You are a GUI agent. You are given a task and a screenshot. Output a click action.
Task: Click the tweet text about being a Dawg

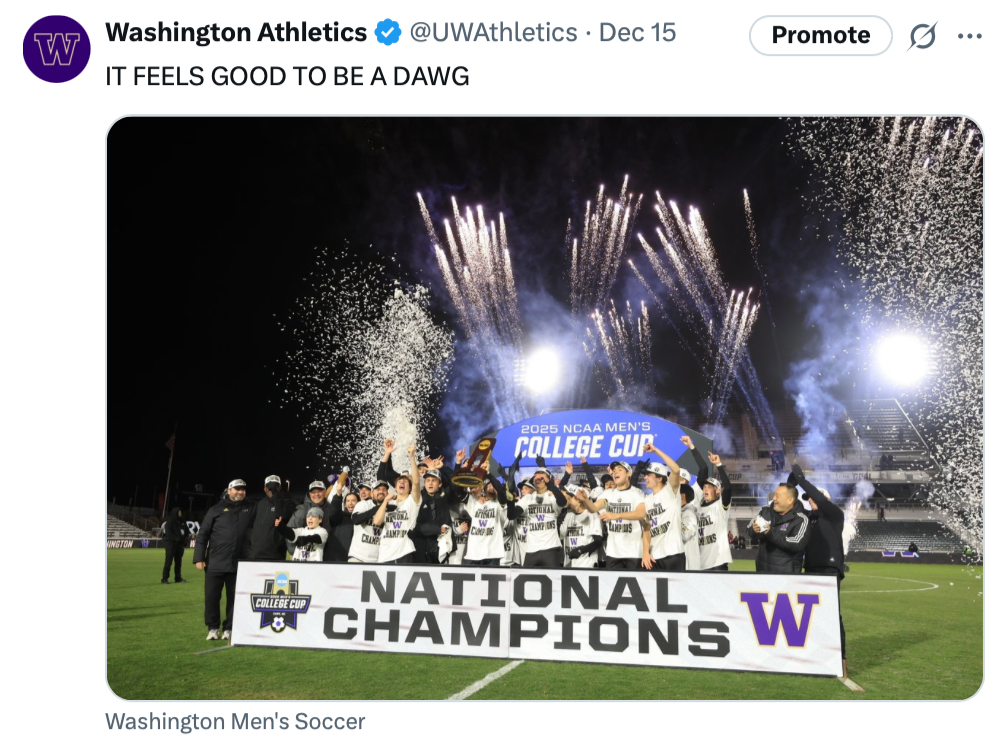[287, 77]
